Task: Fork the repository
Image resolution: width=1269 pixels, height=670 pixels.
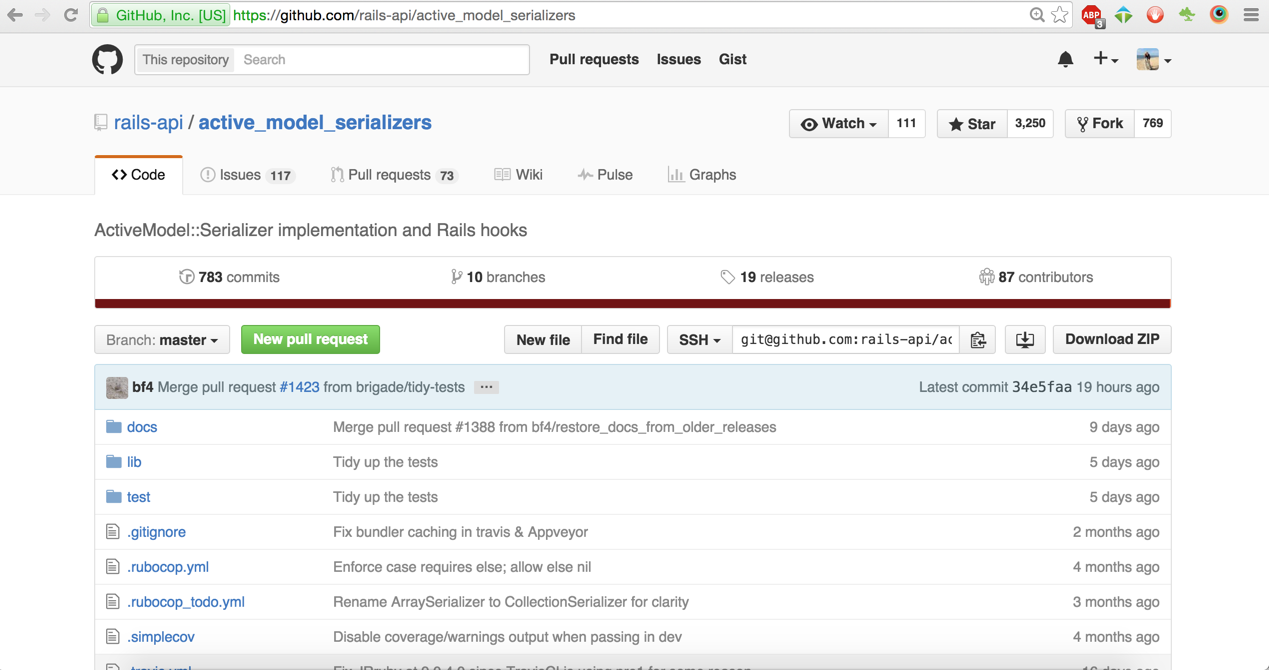Action: point(1099,124)
